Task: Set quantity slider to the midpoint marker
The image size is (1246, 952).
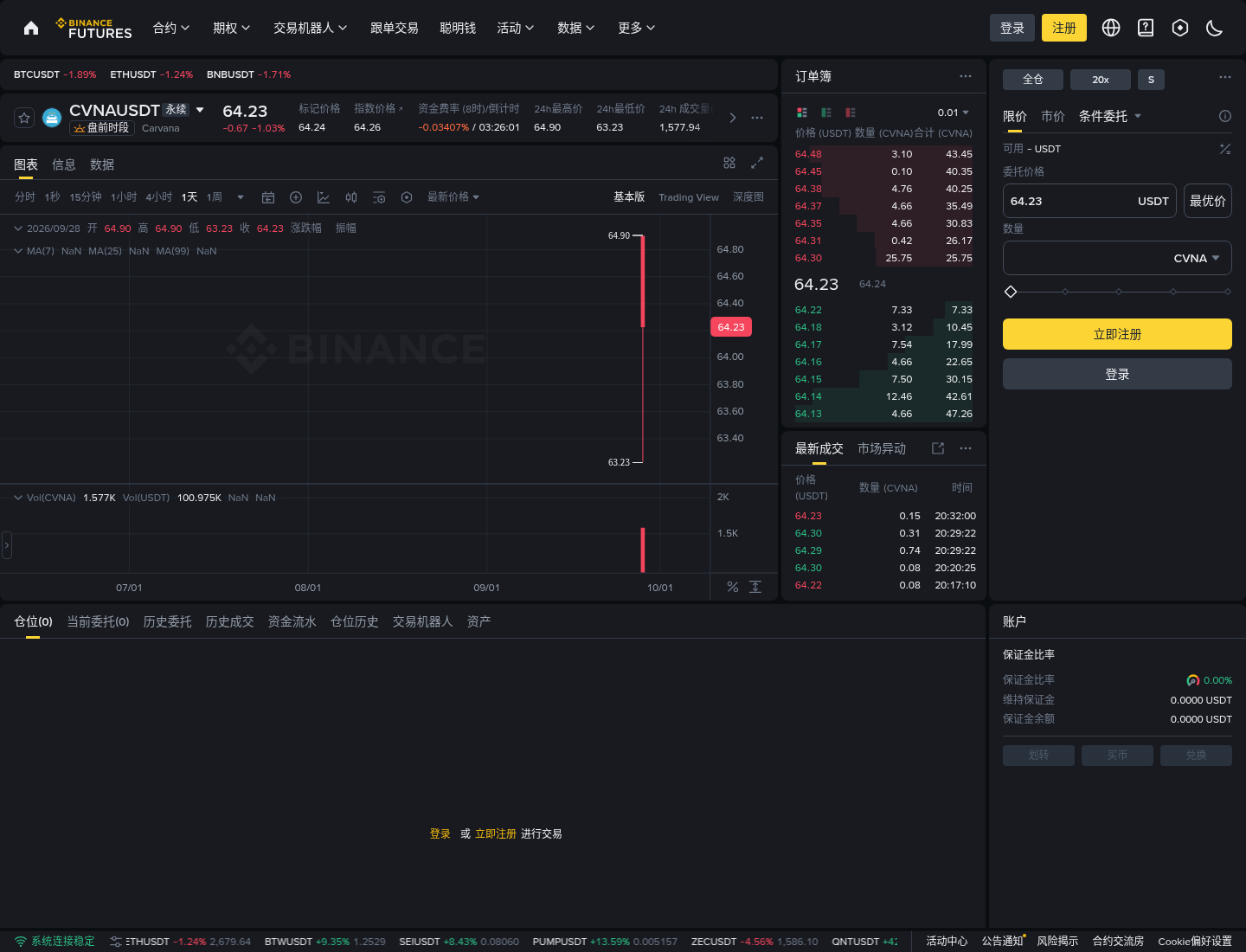Action: (x=1119, y=292)
